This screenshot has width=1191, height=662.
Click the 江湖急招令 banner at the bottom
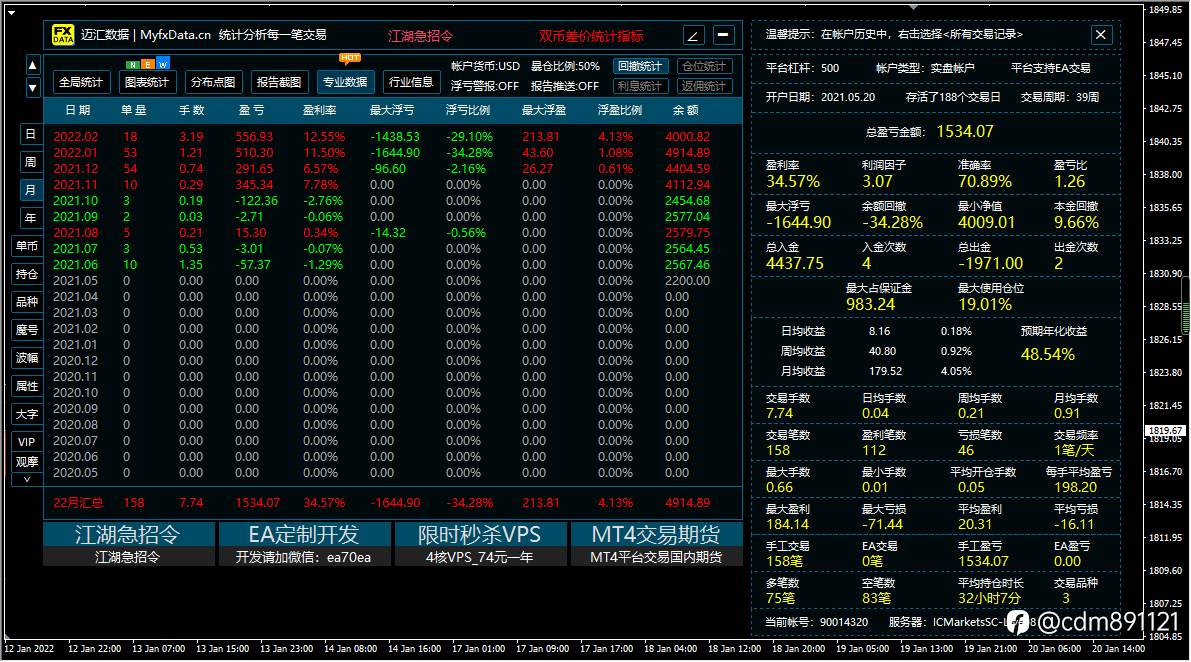tap(128, 544)
